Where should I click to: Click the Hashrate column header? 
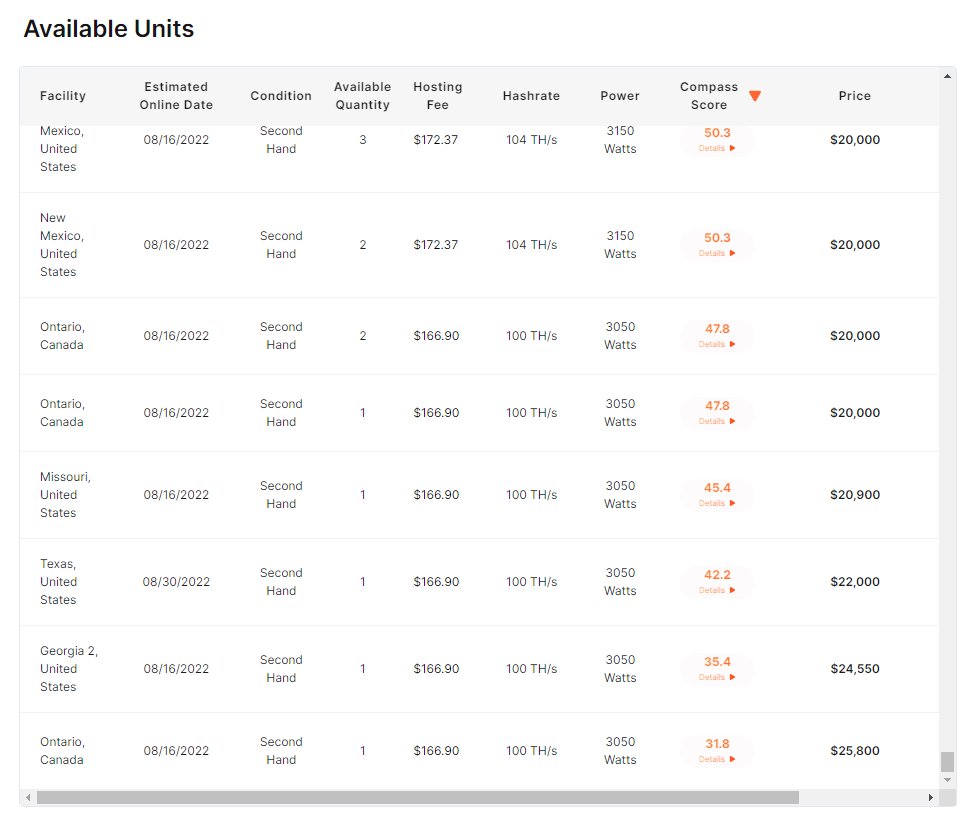(531, 95)
